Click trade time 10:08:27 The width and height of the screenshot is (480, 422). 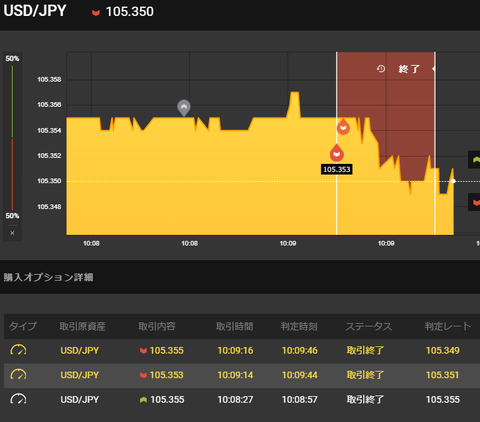235,399
